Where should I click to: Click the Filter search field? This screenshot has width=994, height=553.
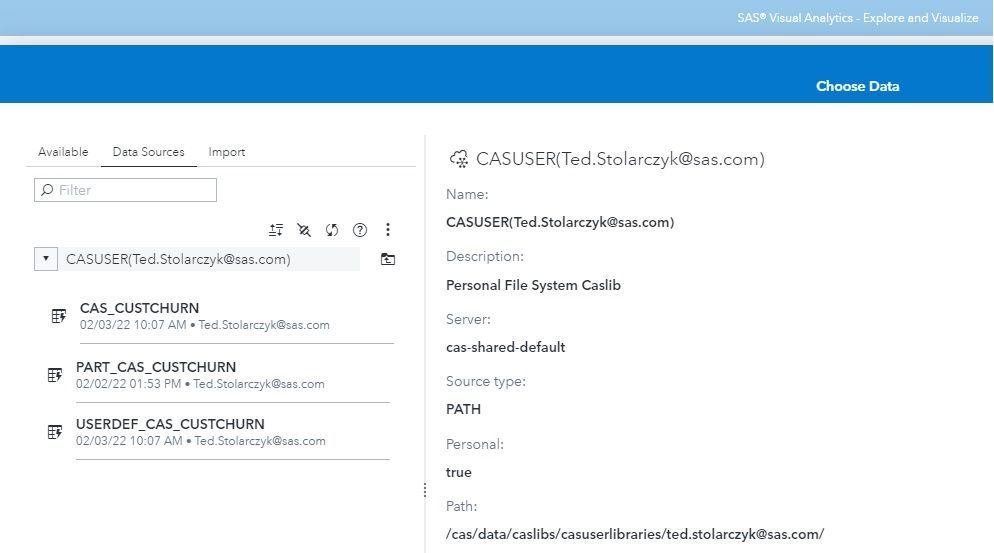(126, 190)
